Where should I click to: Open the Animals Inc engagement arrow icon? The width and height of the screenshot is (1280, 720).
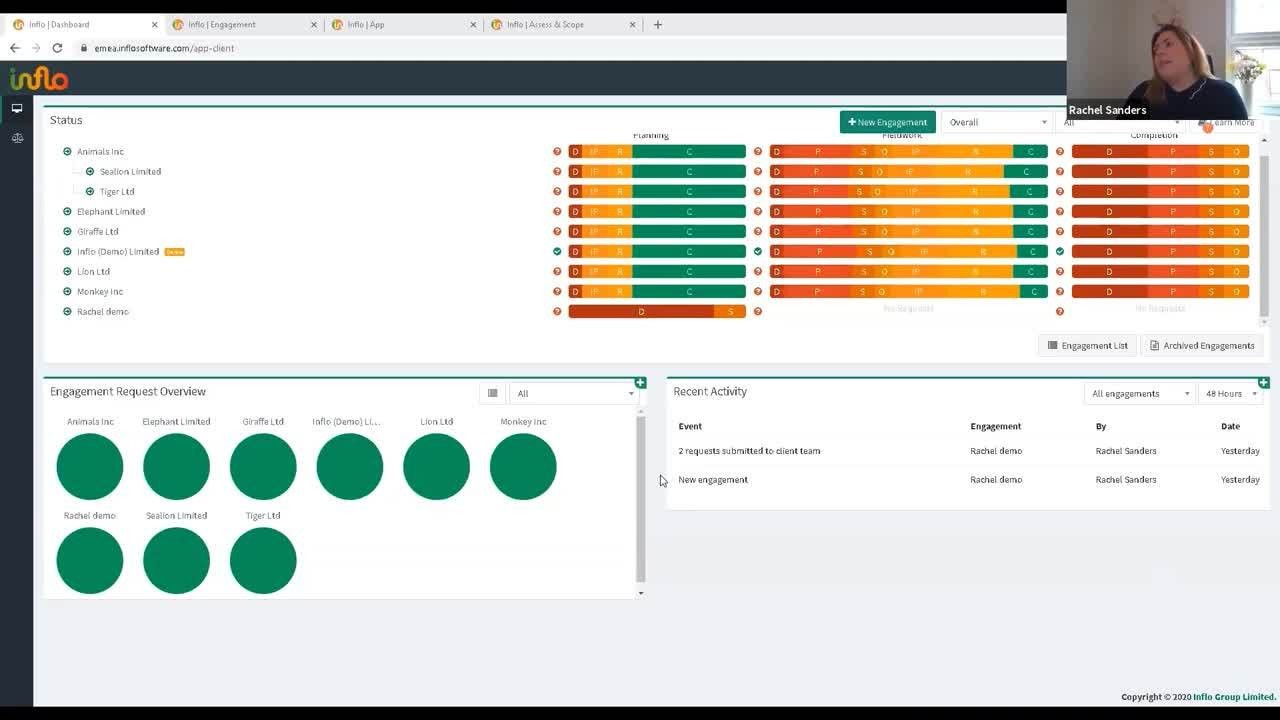(67, 152)
